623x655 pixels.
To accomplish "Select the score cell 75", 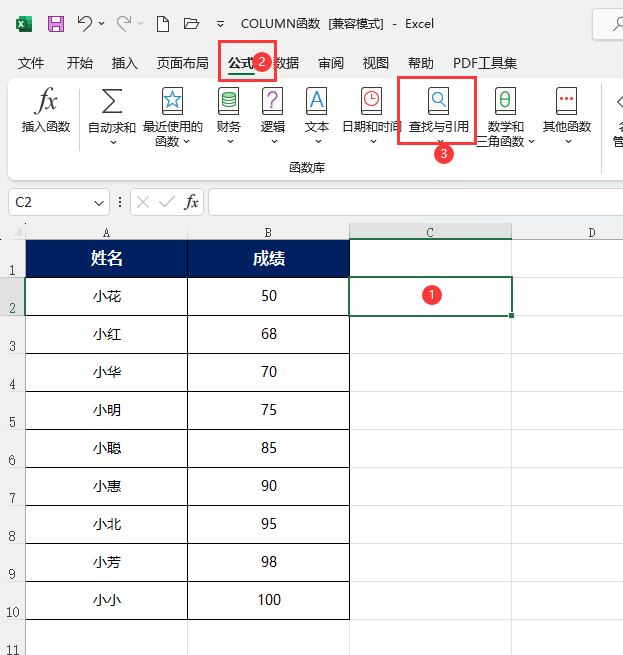I will pos(268,411).
